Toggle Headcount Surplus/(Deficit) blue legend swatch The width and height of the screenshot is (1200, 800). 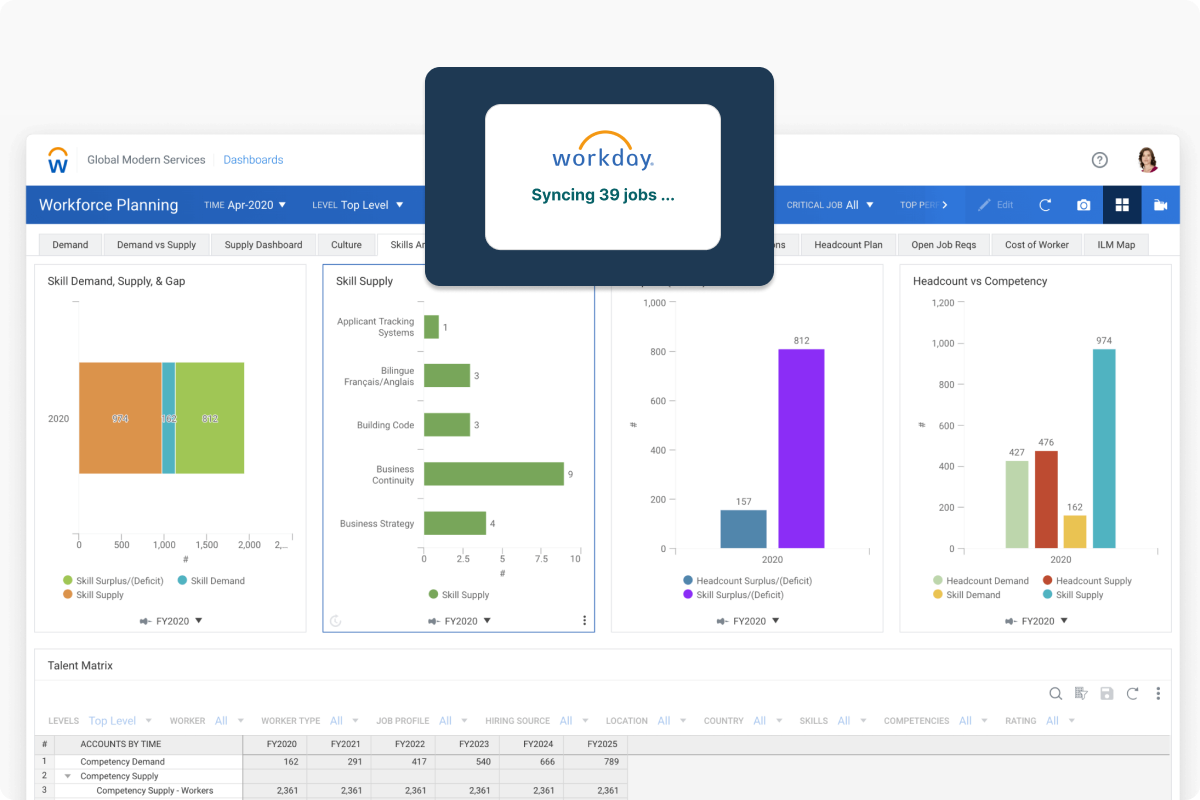[x=688, y=581]
